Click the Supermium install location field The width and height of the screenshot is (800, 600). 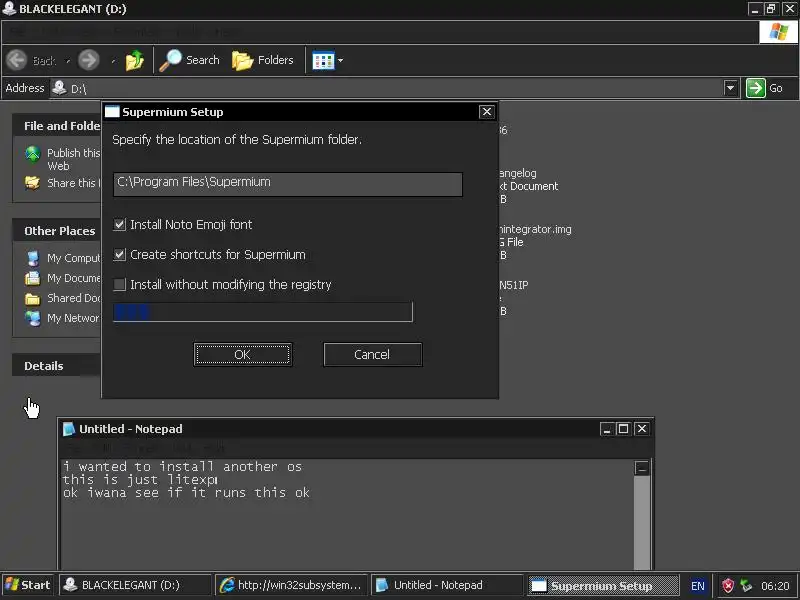tap(288, 184)
